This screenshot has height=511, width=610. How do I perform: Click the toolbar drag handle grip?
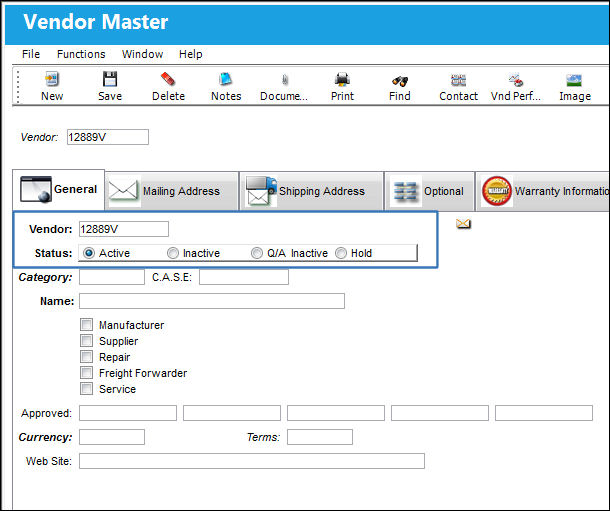(x=18, y=86)
